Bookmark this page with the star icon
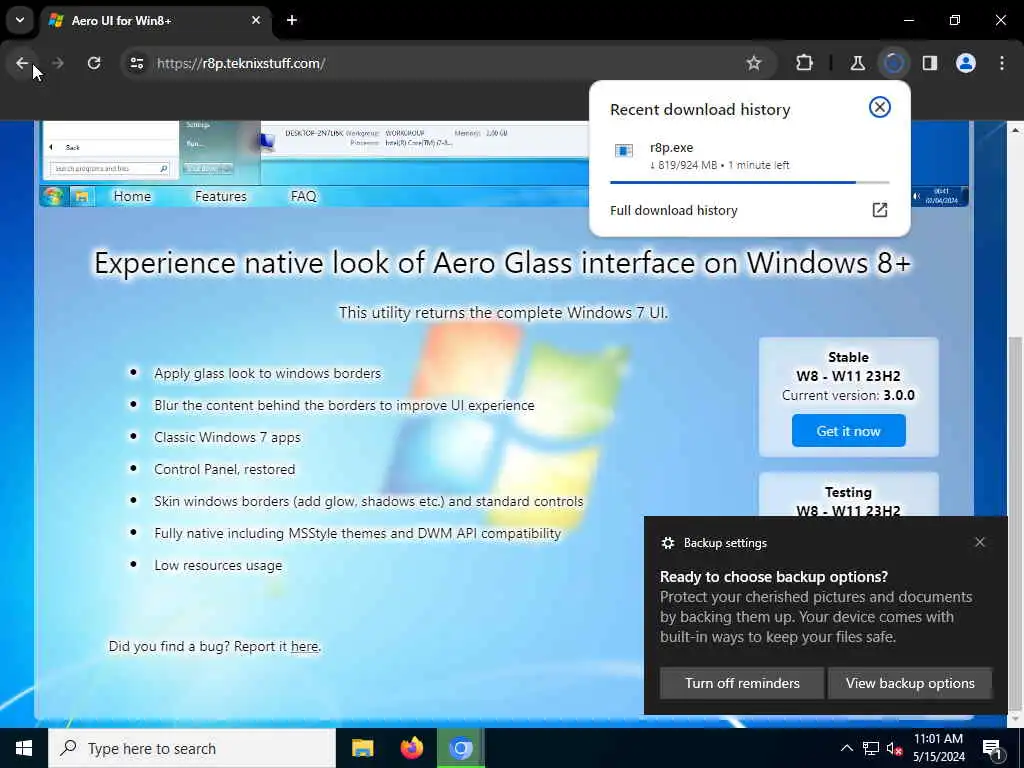Image resolution: width=1024 pixels, height=768 pixels. (754, 63)
